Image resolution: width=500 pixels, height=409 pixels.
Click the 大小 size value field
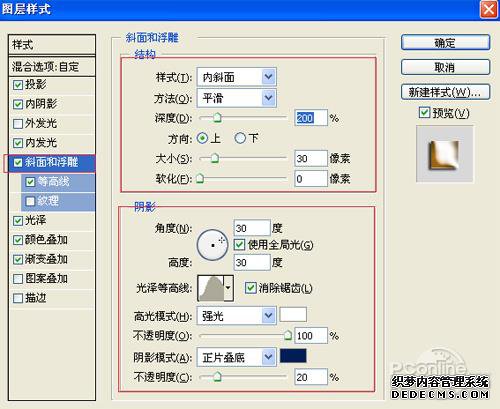point(311,158)
